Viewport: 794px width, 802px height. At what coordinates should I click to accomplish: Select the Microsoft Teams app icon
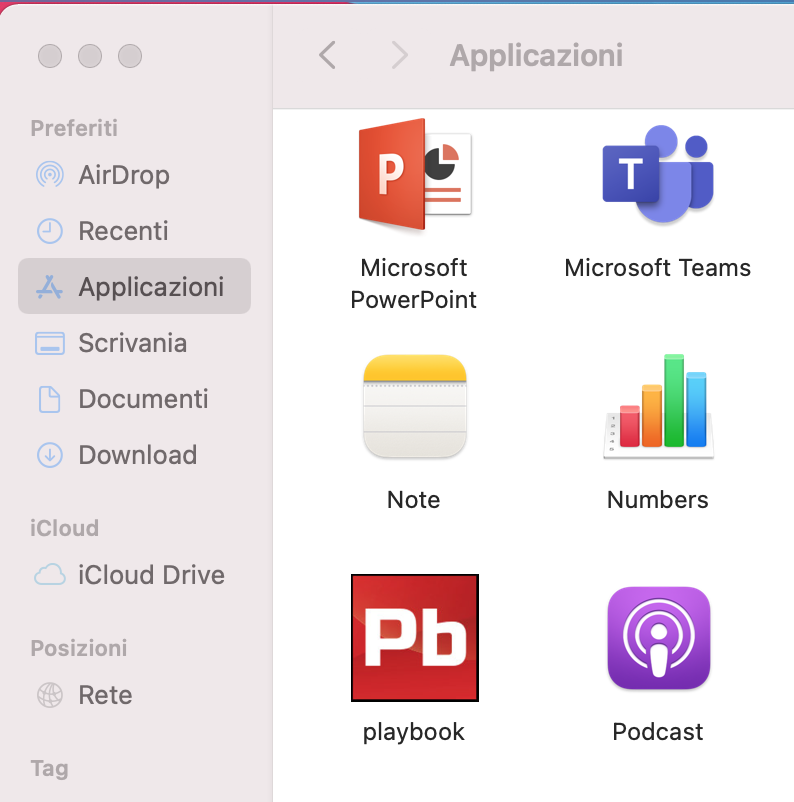coord(658,174)
